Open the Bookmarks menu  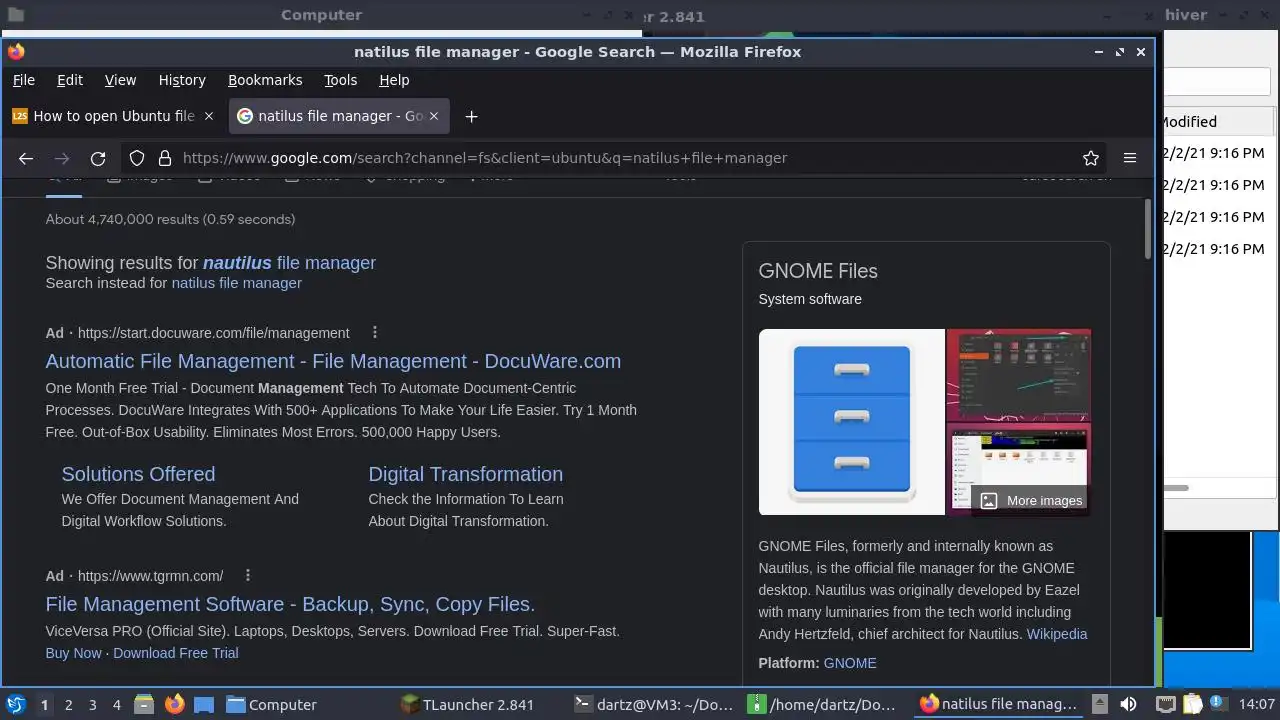(x=265, y=80)
